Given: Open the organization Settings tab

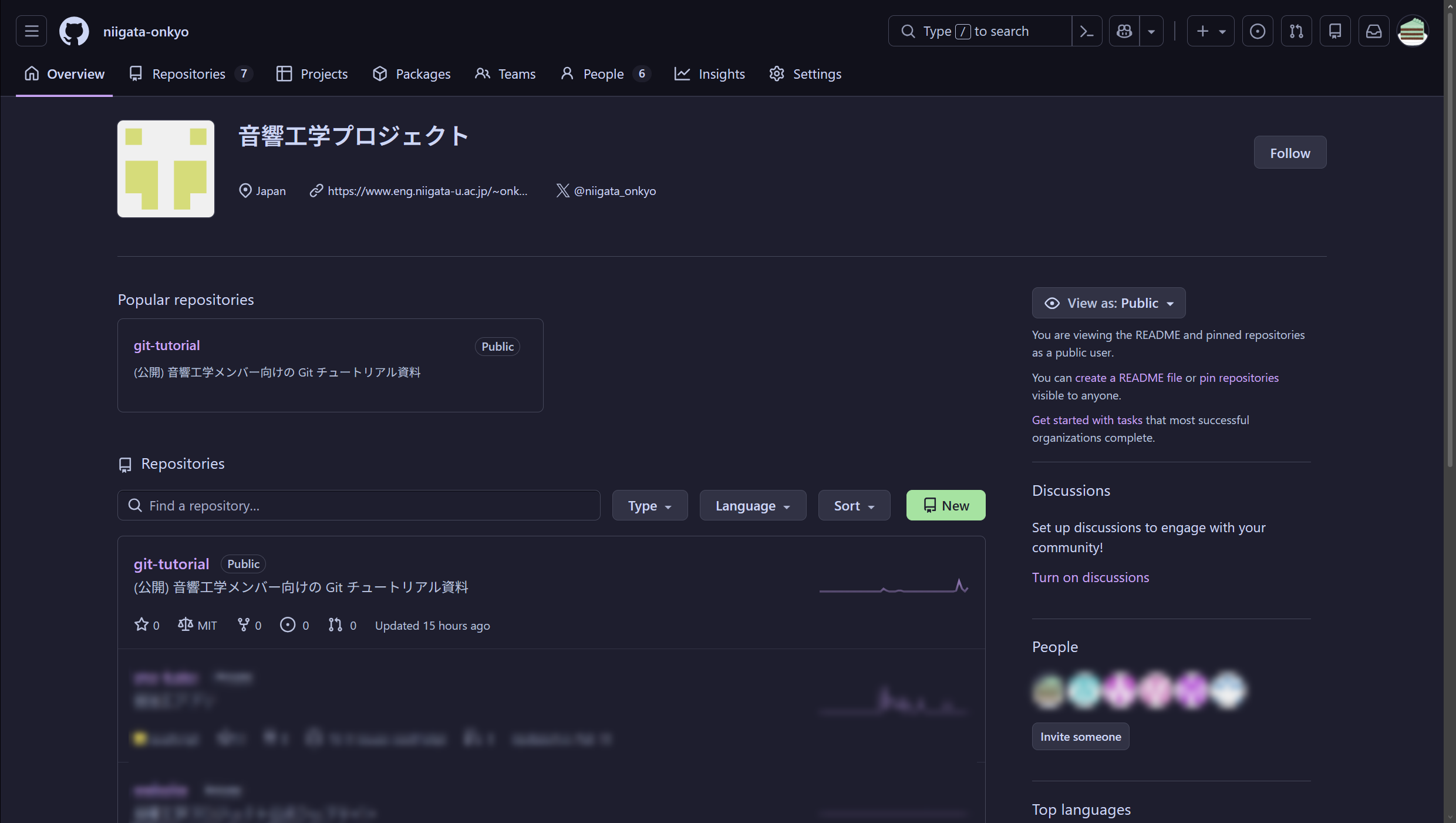Looking at the screenshot, I should pyautogui.click(x=805, y=74).
